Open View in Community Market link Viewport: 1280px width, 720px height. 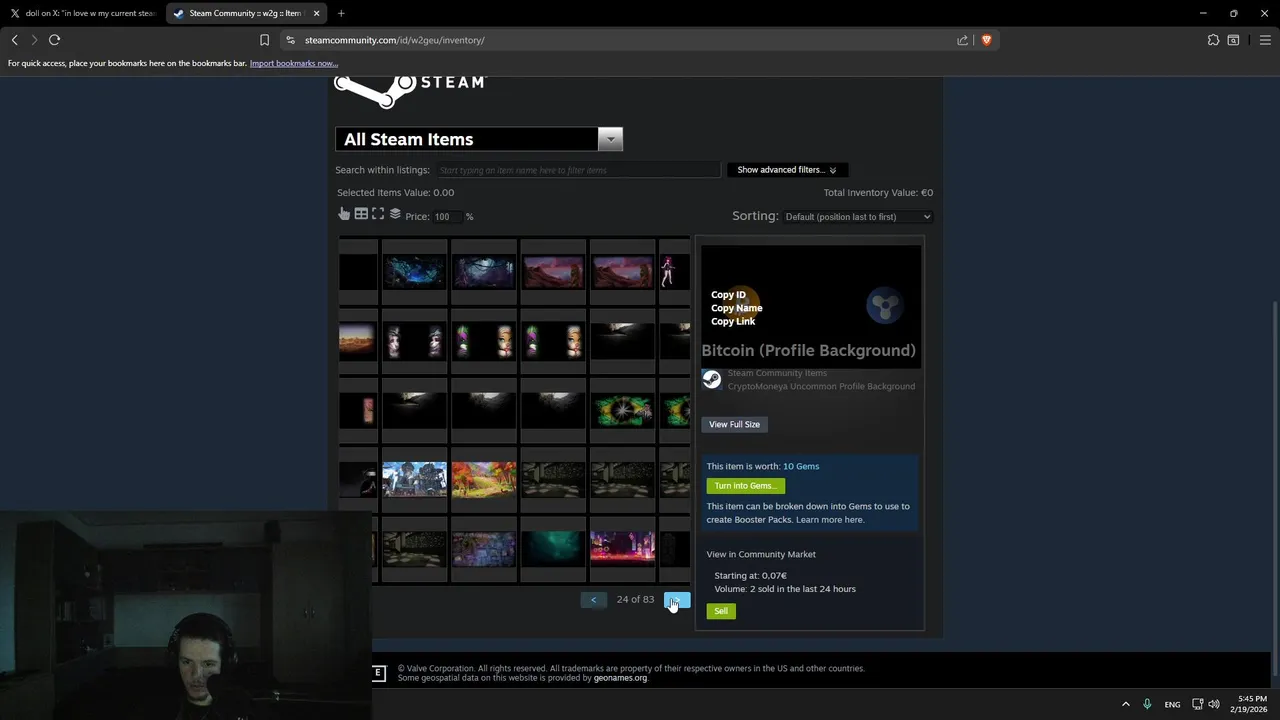click(x=761, y=554)
